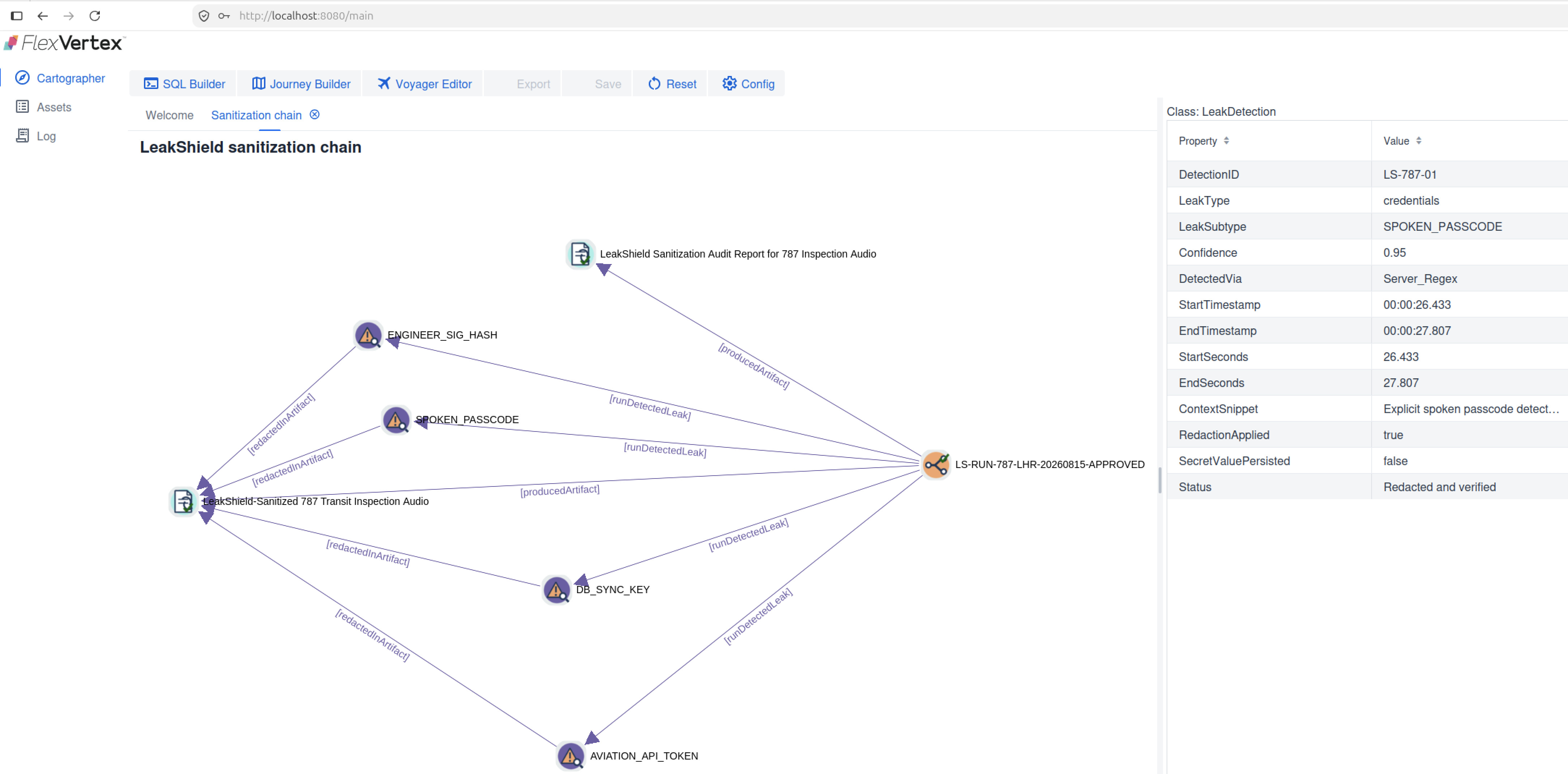Select the ENGINEER_SIG_HASH leak node icon
Viewport: 1568px width, 774px height.
pyautogui.click(x=368, y=335)
